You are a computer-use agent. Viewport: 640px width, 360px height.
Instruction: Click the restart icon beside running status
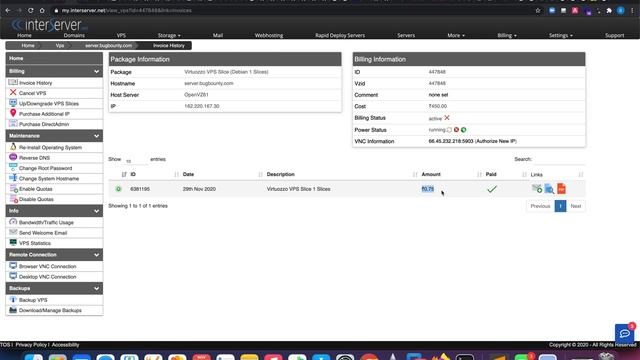[x=449, y=130]
